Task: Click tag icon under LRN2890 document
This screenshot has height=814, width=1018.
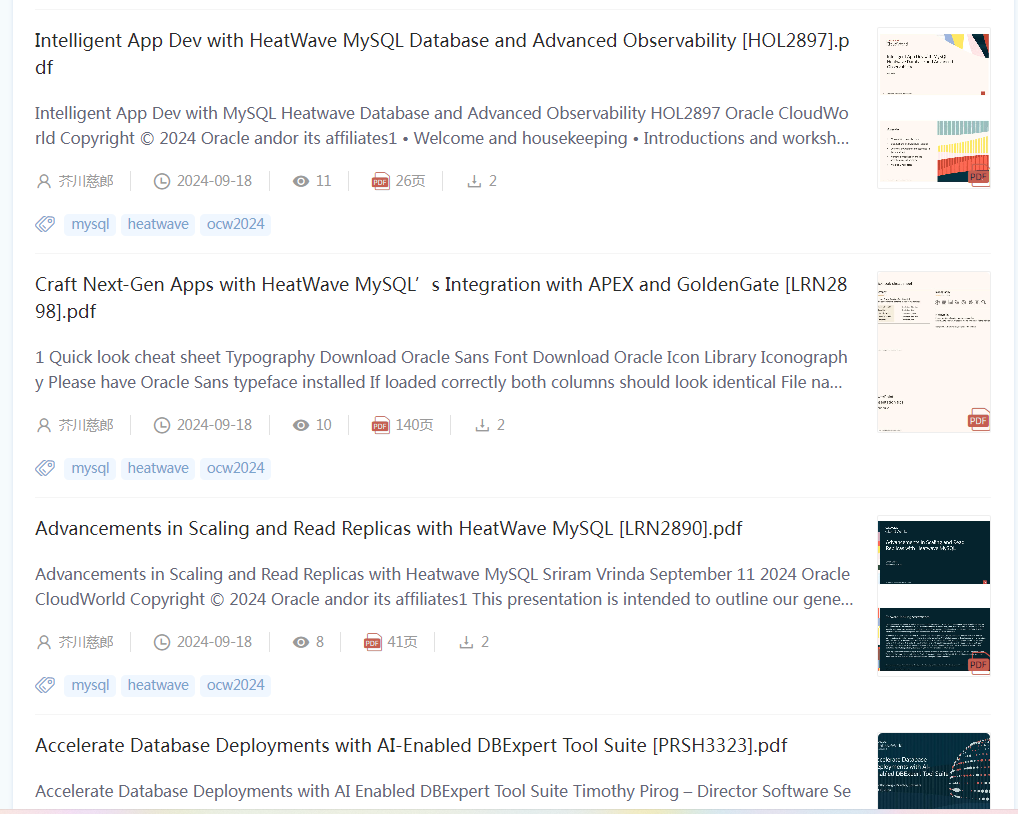Action: (45, 685)
